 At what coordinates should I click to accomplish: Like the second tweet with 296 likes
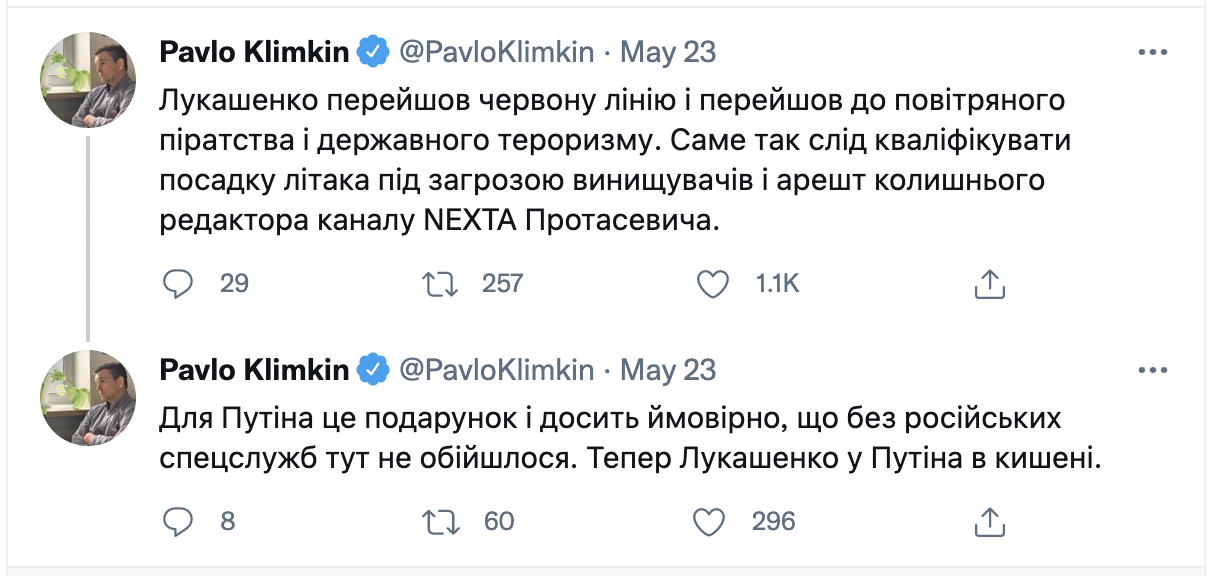(x=709, y=520)
